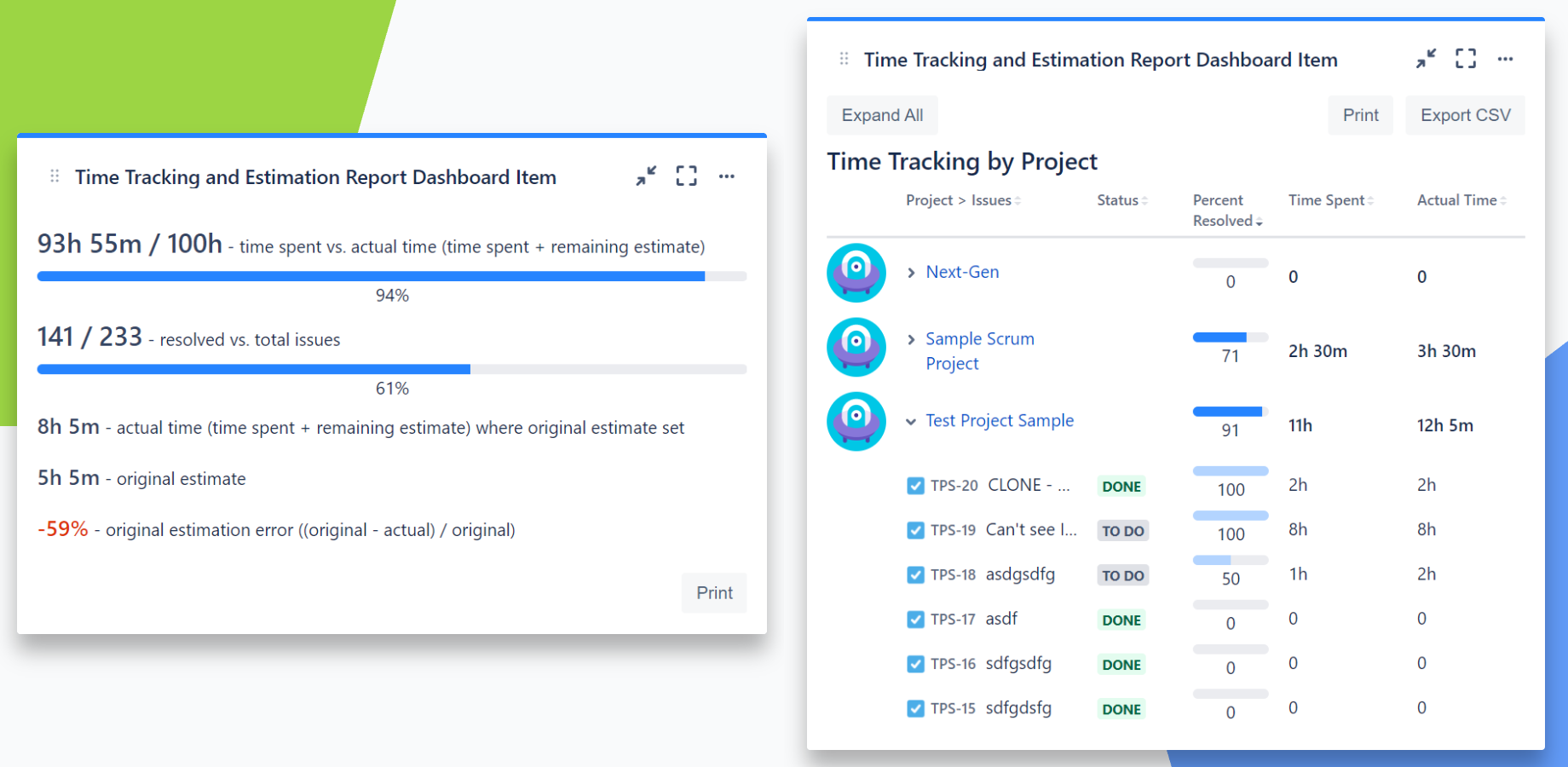
Task: Click the drag handle dots beside the left gadget title
Action: [53, 176]
